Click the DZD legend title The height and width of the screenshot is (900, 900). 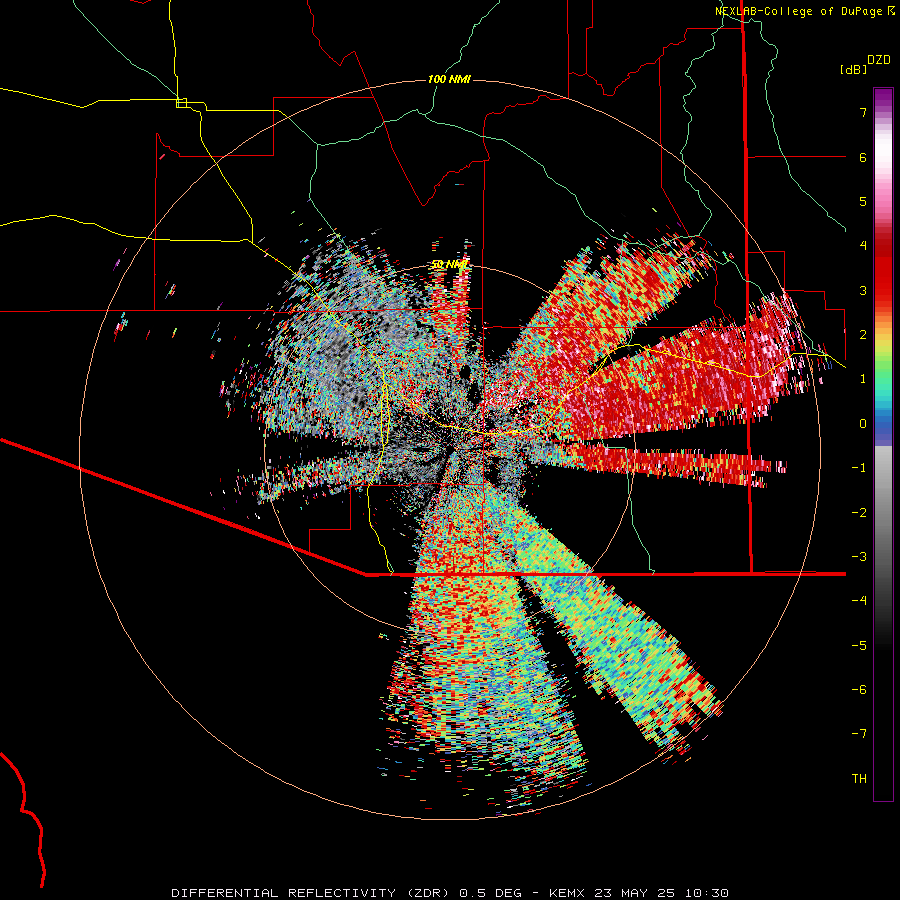(879, 60)
